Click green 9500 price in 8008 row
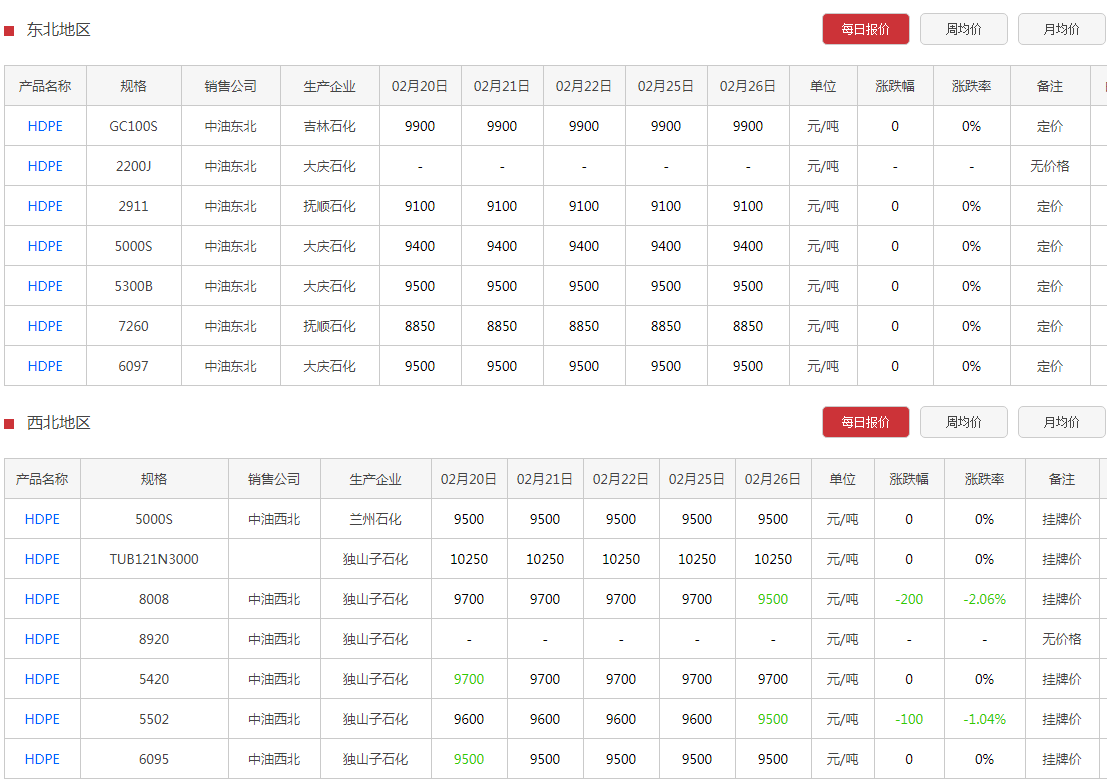The width and height of the screenshot is (1107, 784). (x=773, y=599)
